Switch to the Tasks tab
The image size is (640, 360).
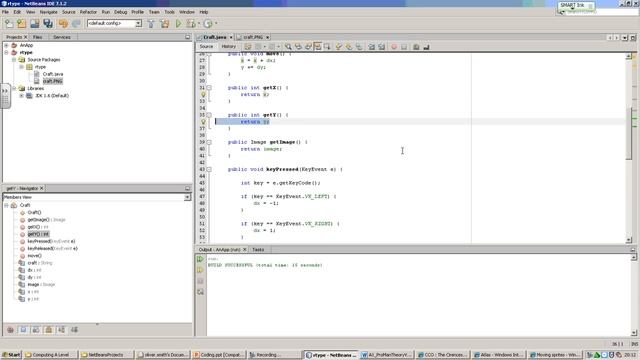pyautogui.click(x=258, y=249)
